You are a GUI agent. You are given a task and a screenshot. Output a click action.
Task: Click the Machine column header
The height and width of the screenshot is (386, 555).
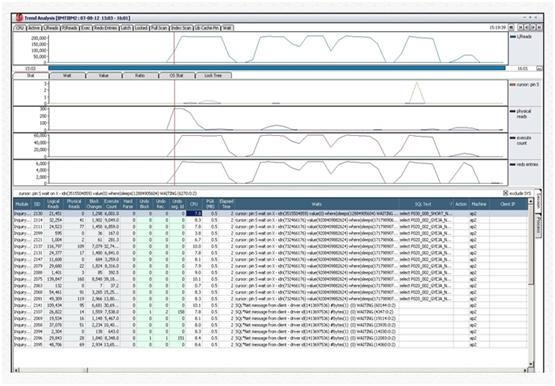coord(479,204)
